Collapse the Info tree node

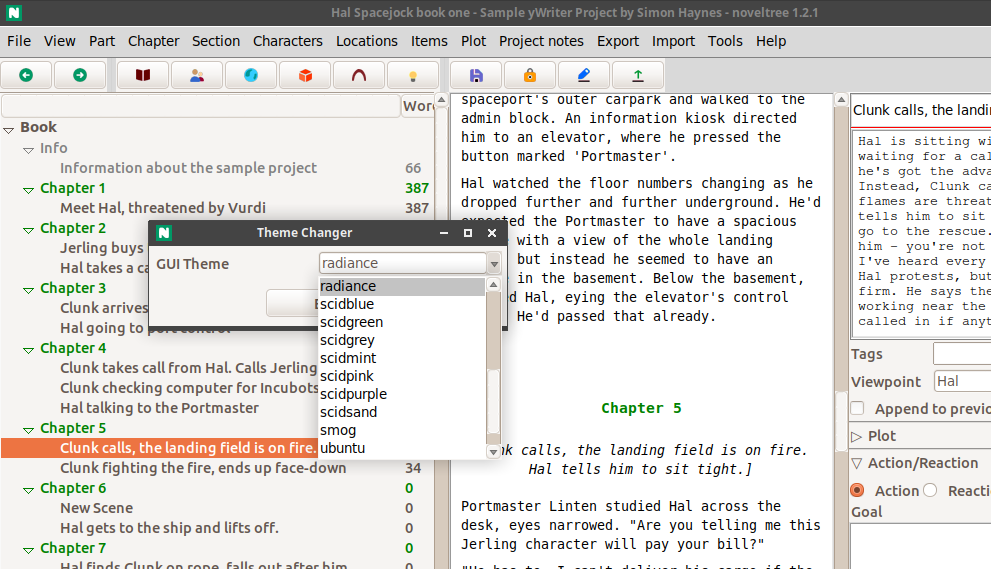click(x=28, y=150)
